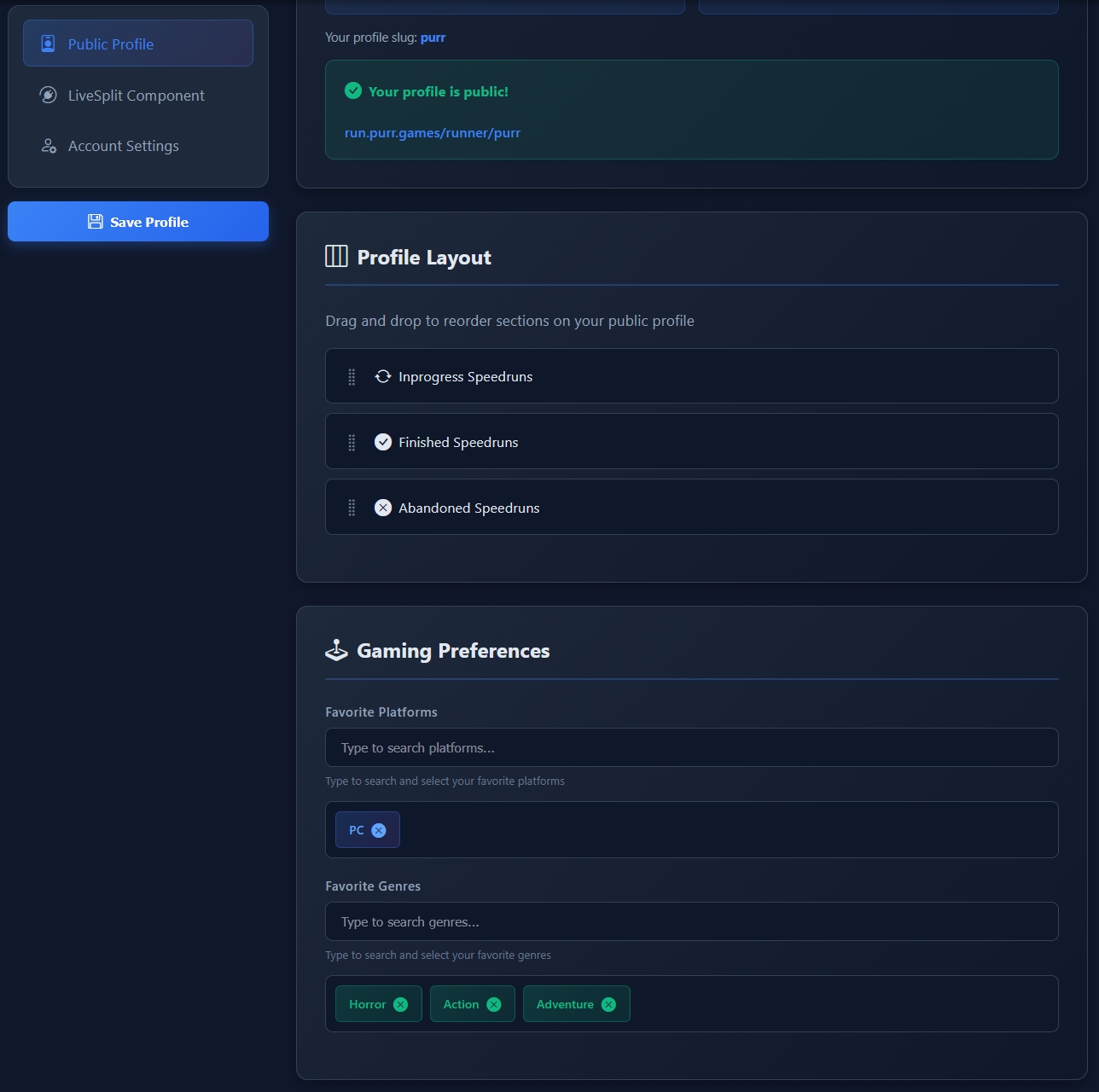The height and width of the screenshot is (1092, 1099).
Task: Click the Profile Layout columns icon
Action: point(336,257)
